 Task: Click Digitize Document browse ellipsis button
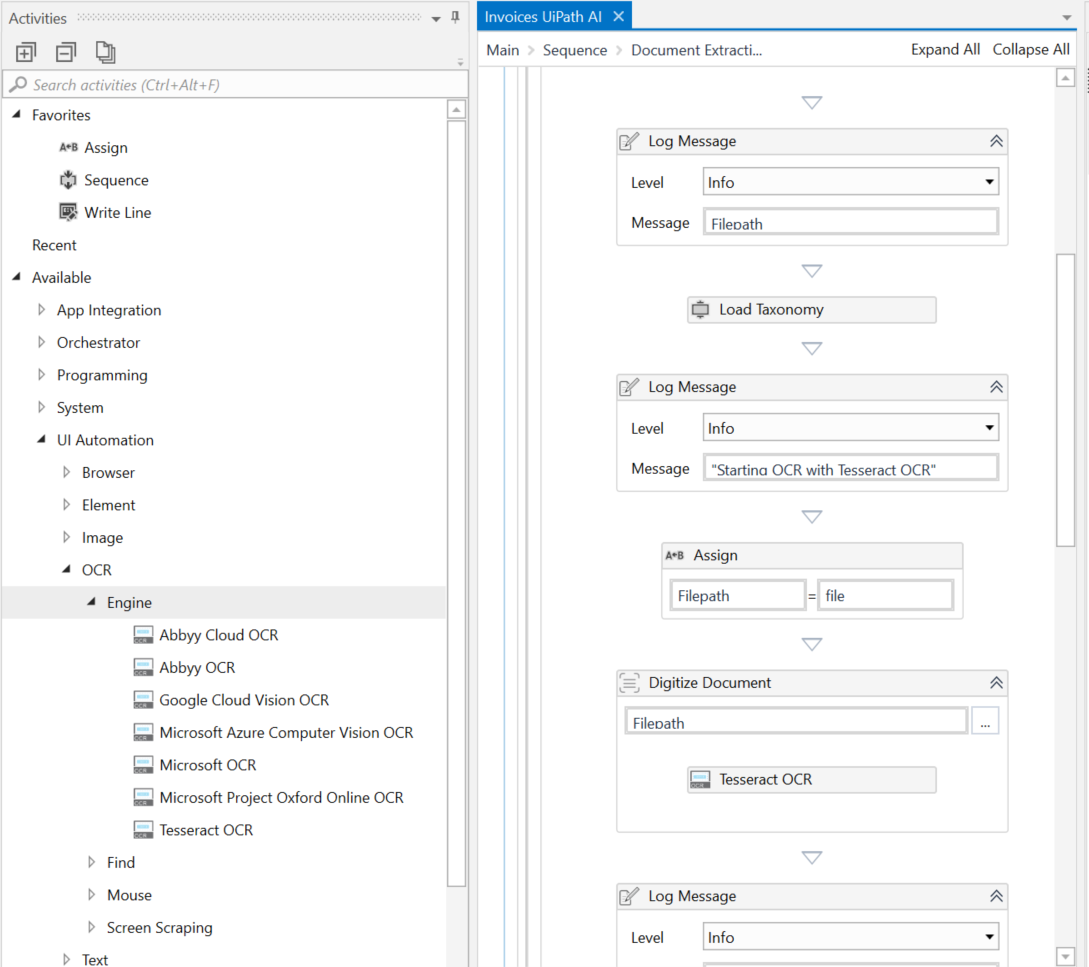985,721
